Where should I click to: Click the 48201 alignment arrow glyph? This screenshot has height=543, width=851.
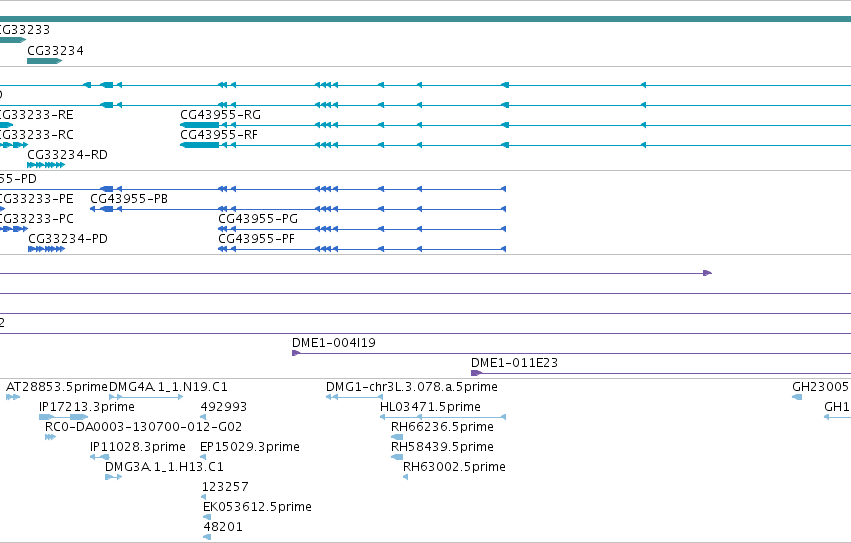pos(207,537)
